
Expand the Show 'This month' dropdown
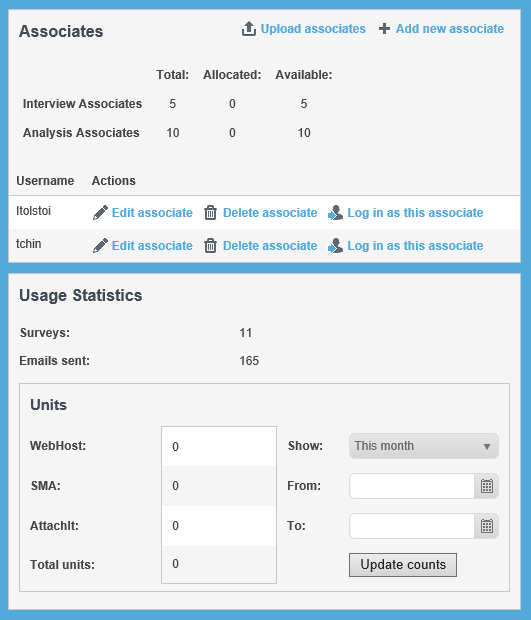tap(423, 446)
